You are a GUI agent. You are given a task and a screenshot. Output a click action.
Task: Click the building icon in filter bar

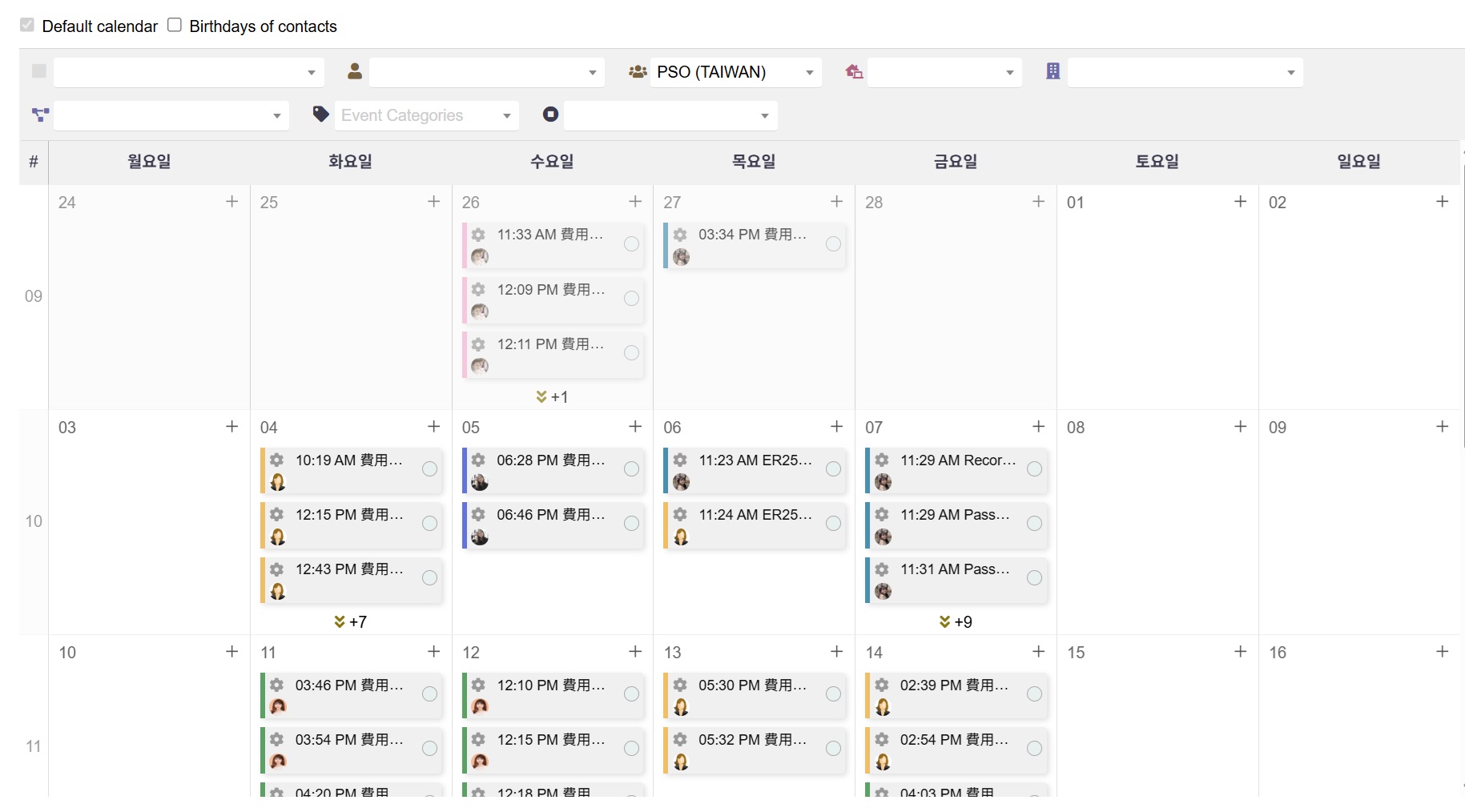tap(1053, 71)
